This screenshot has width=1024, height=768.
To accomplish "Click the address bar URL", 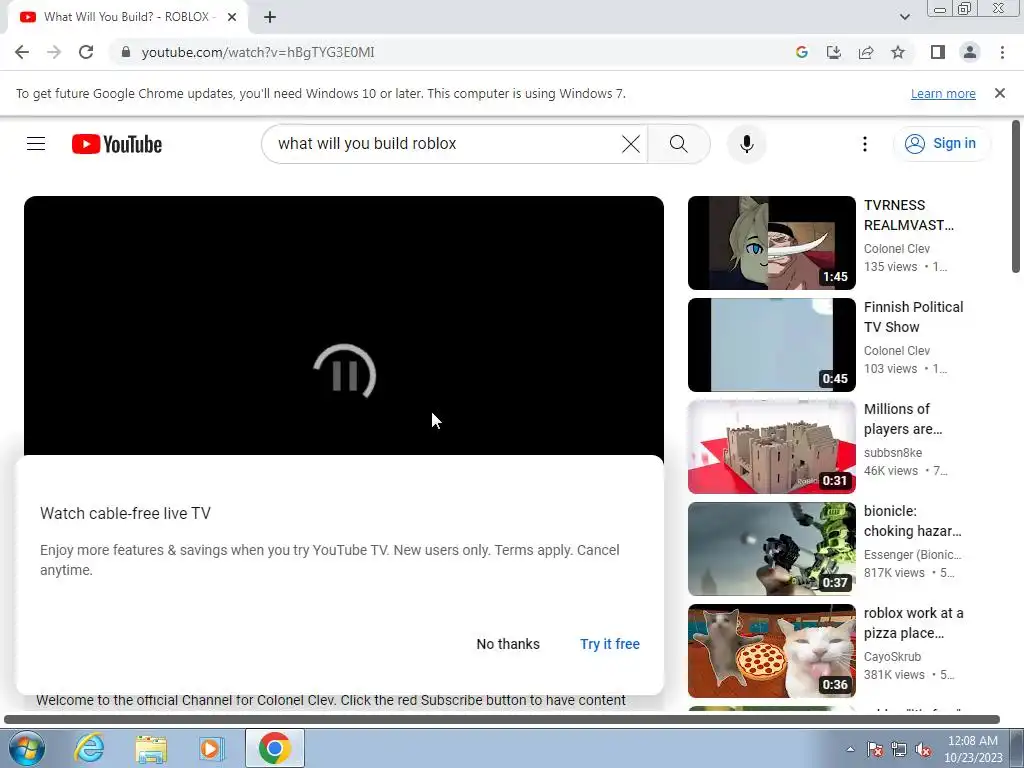I will 258,52.
